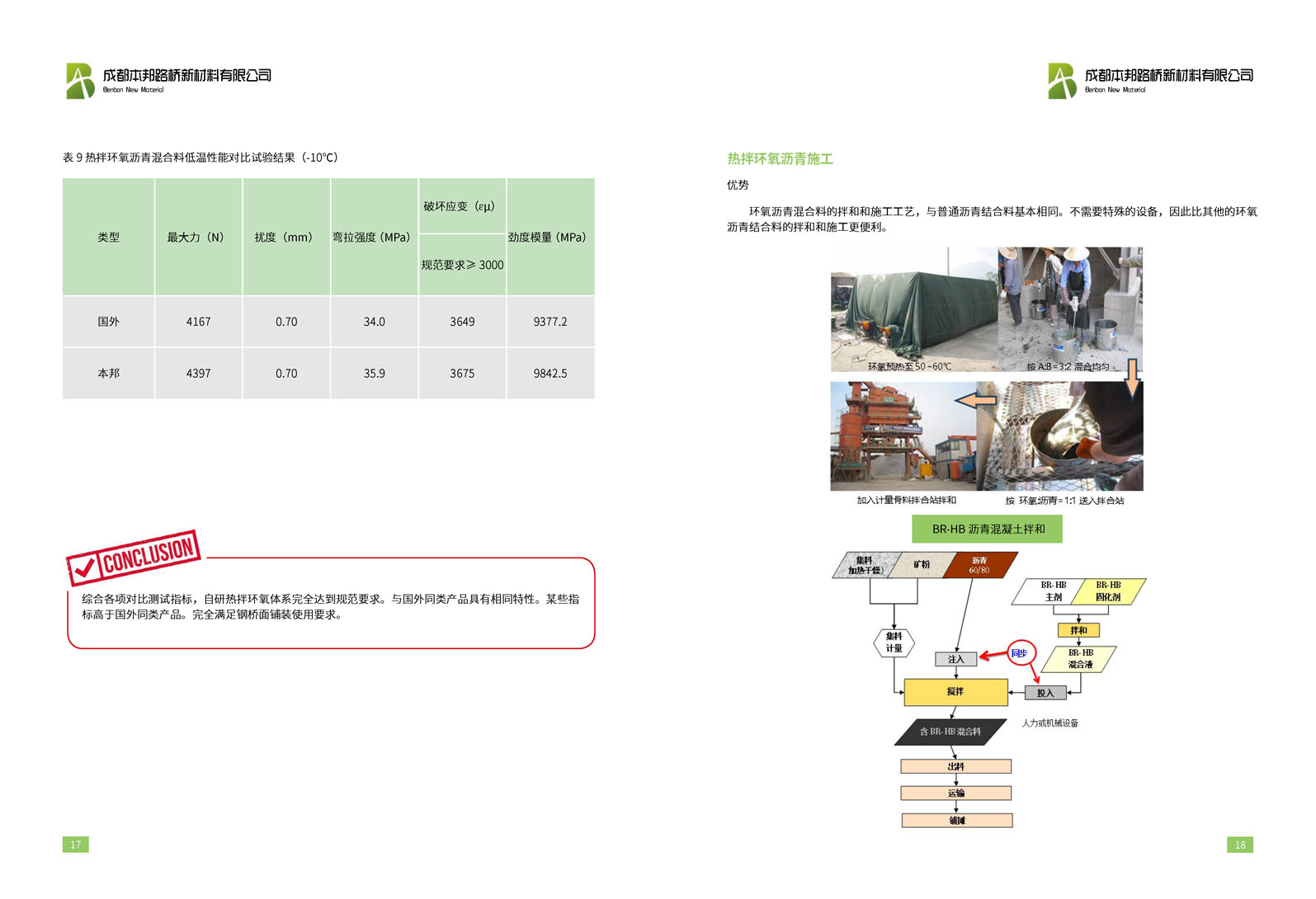Image resolution: width=1316 pixels, height=899 pixels.
Task: Click the red 同步 circle in flowchart
Action: (1020, 653)
